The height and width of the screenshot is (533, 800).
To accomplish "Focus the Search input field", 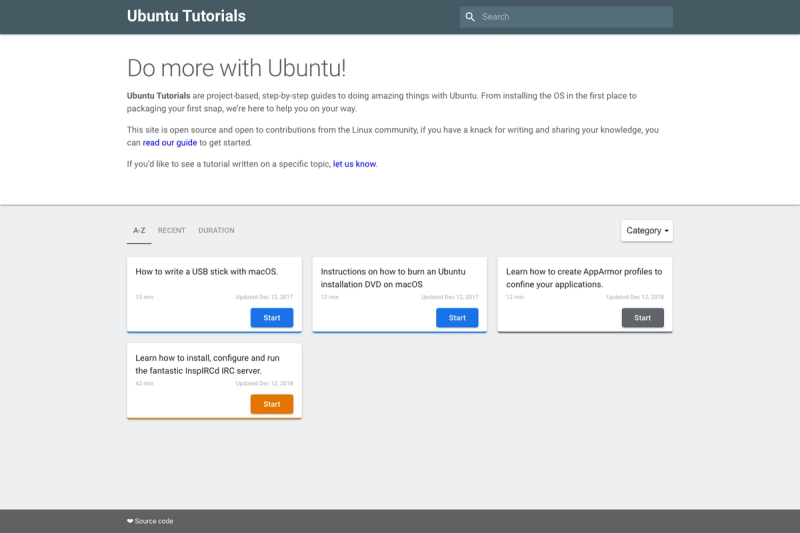I will pyautogui.click(x=566, y=17).
